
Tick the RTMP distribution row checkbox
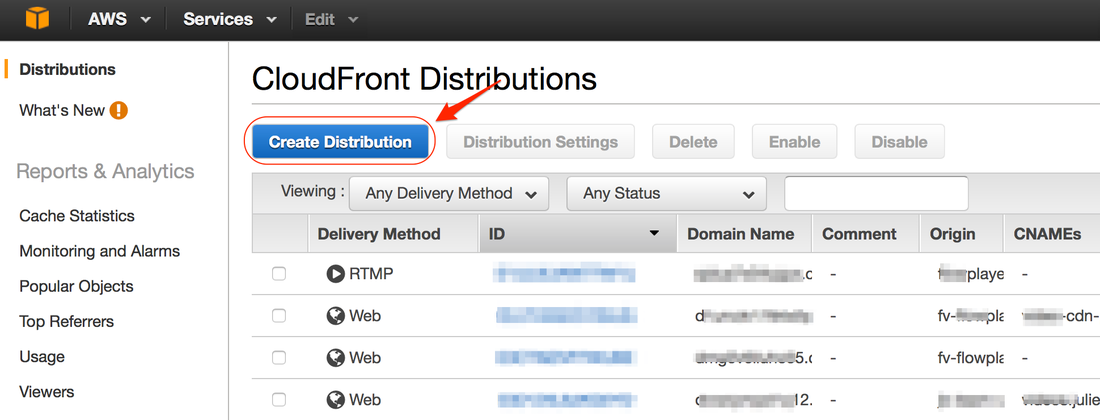click(279, 273)
